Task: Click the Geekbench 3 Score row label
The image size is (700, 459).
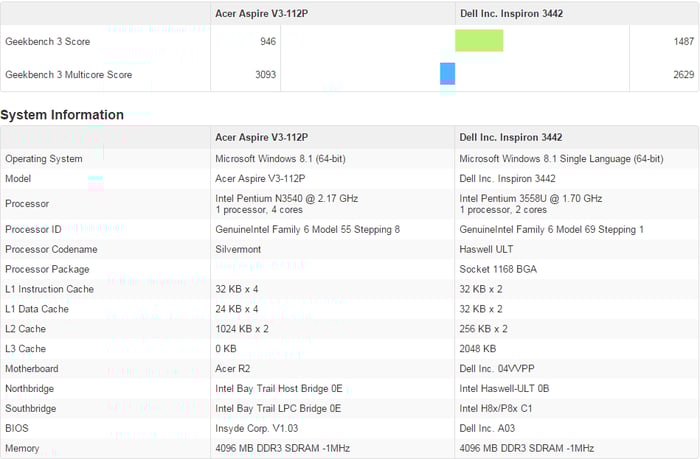Action: point(50,42)
